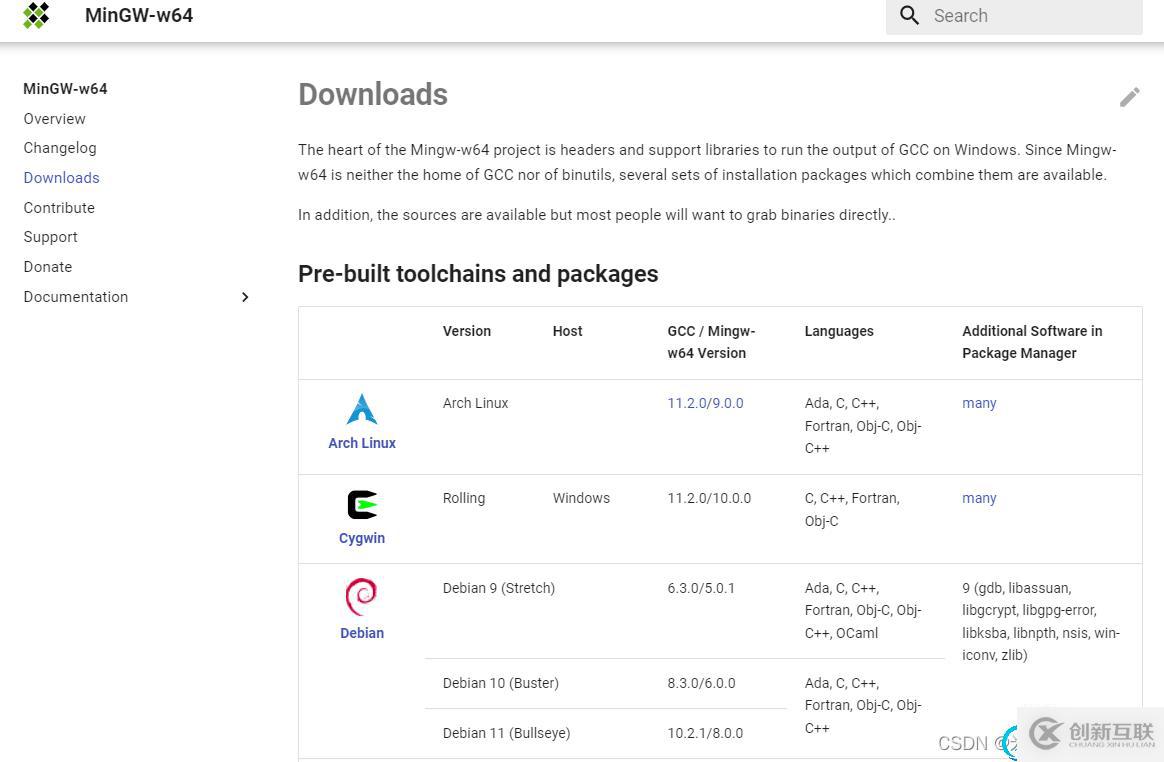Open the 11.2.0/9.0.0 version link
The width and height of the screenshot is (1164, 762).
point(705,403)
